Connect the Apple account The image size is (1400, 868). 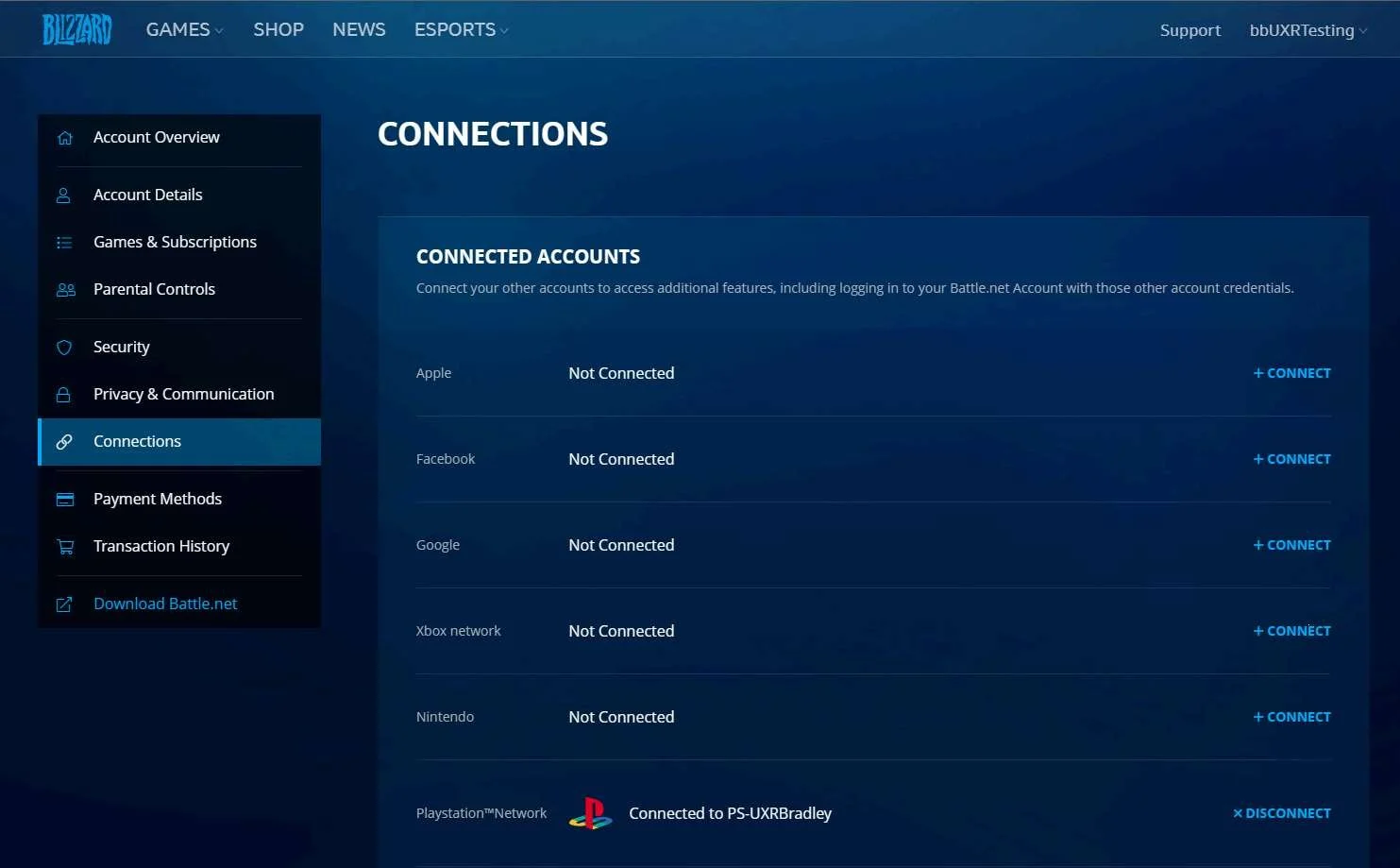coord(1291,373)
